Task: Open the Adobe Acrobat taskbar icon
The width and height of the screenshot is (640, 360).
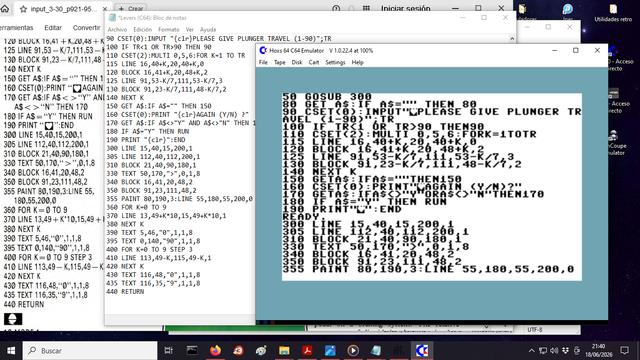Action: pyautogui.click(x=307, y=351)
